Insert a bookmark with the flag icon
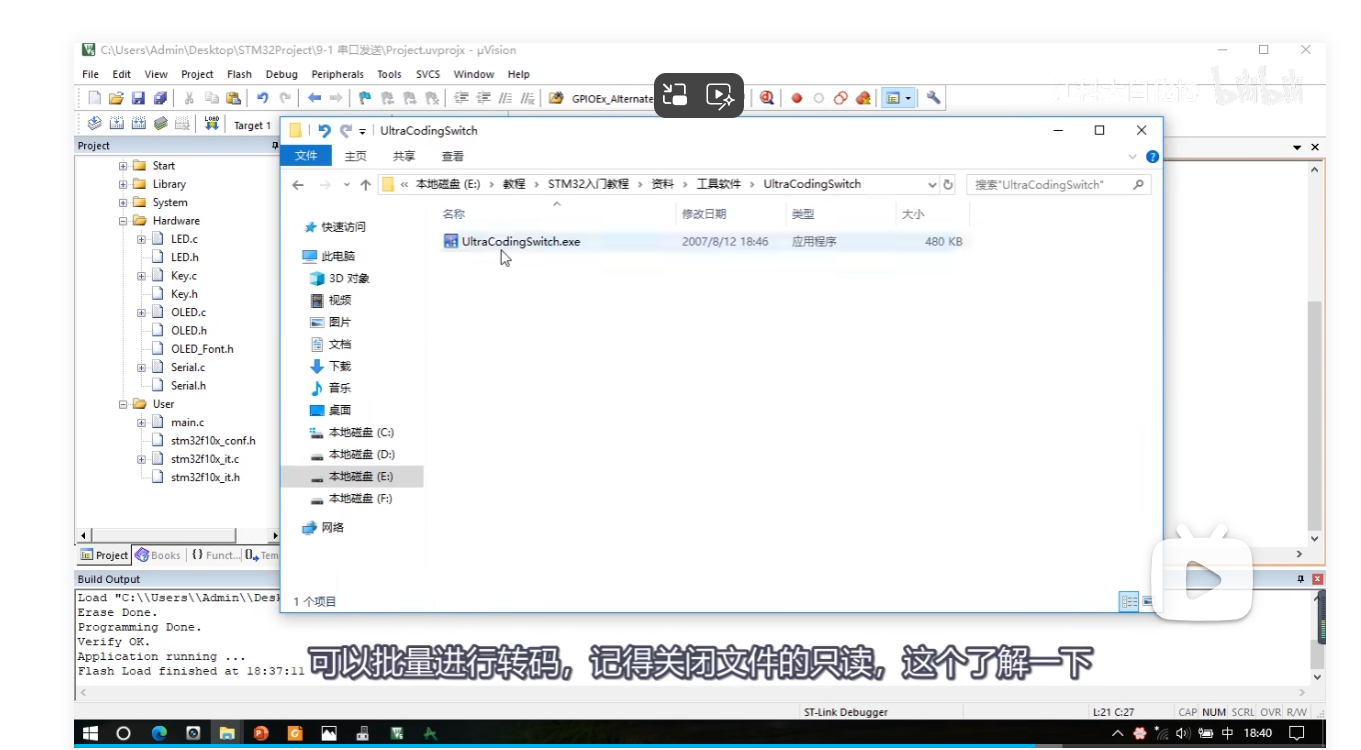 click(x=365, y=98)
